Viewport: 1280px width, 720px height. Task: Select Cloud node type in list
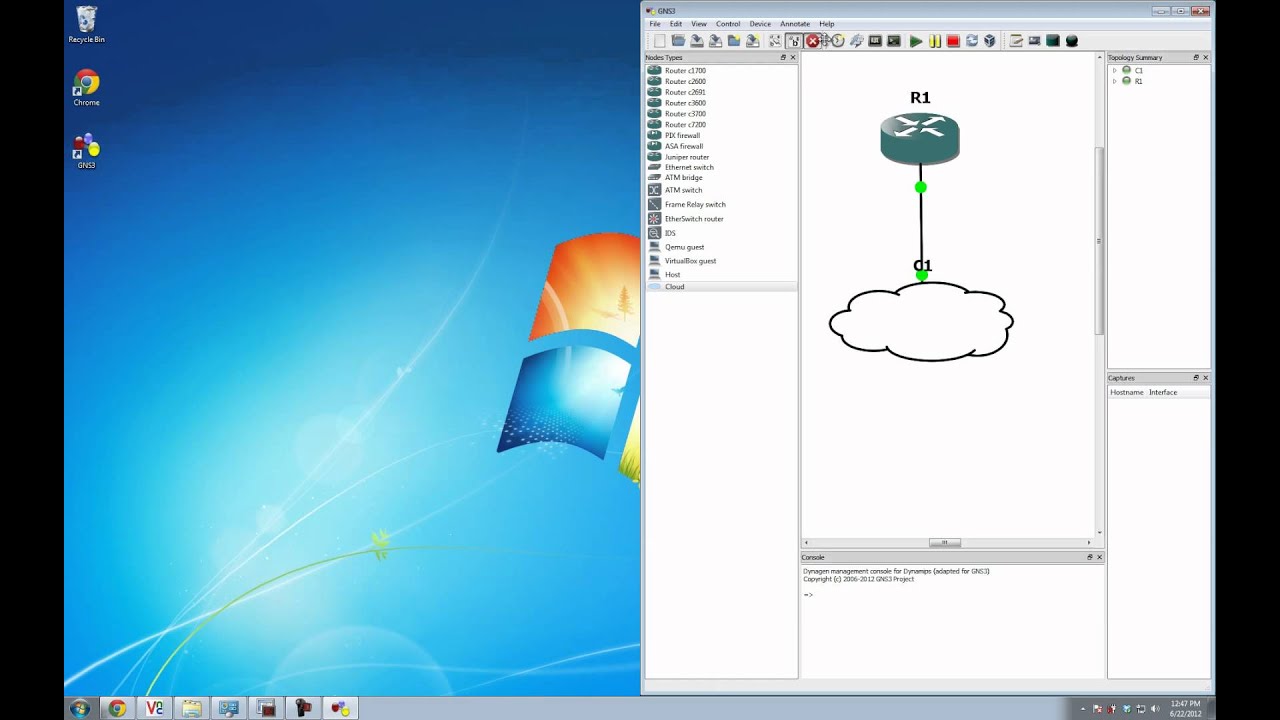[721, 287]
